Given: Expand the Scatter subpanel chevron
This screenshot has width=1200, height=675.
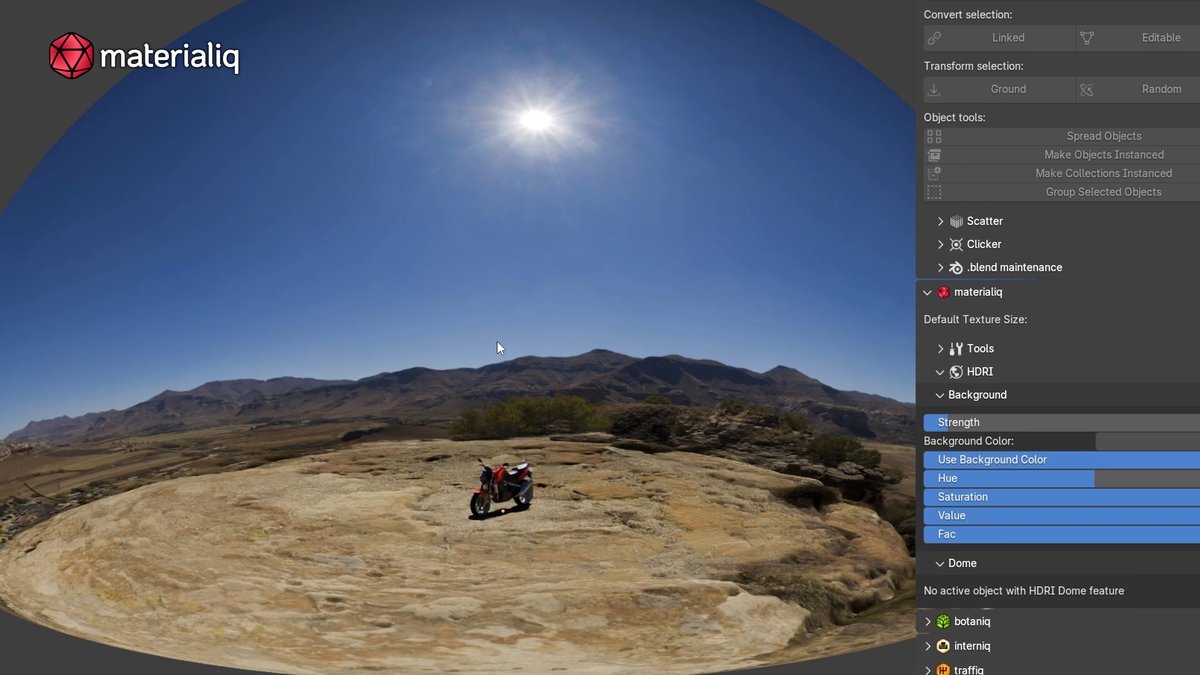Looking at the screenshot, I should pyautogui.click(x=940, y=221).
